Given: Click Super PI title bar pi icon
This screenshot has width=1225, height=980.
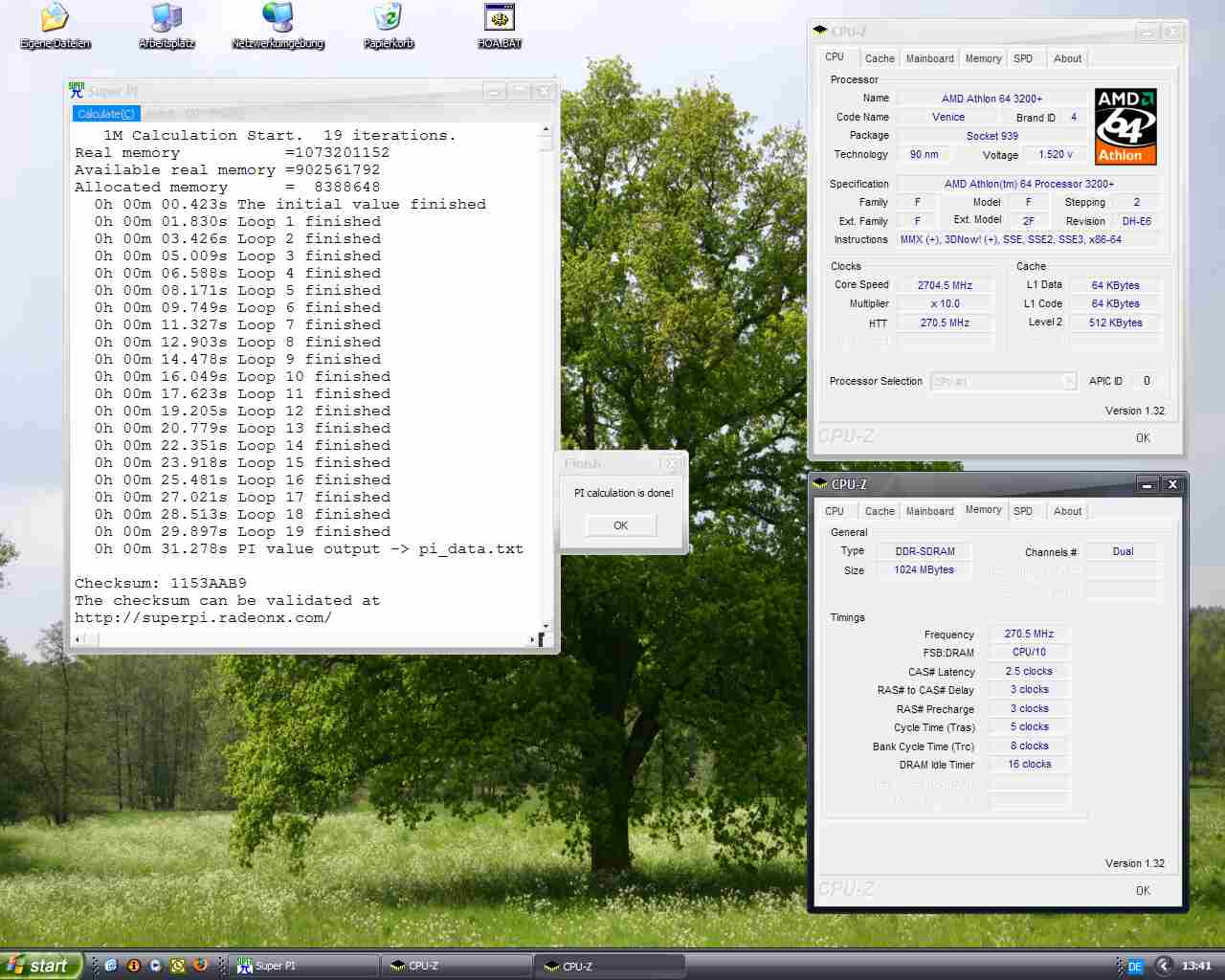Looking at the screenshot, I should click(77, 91).
